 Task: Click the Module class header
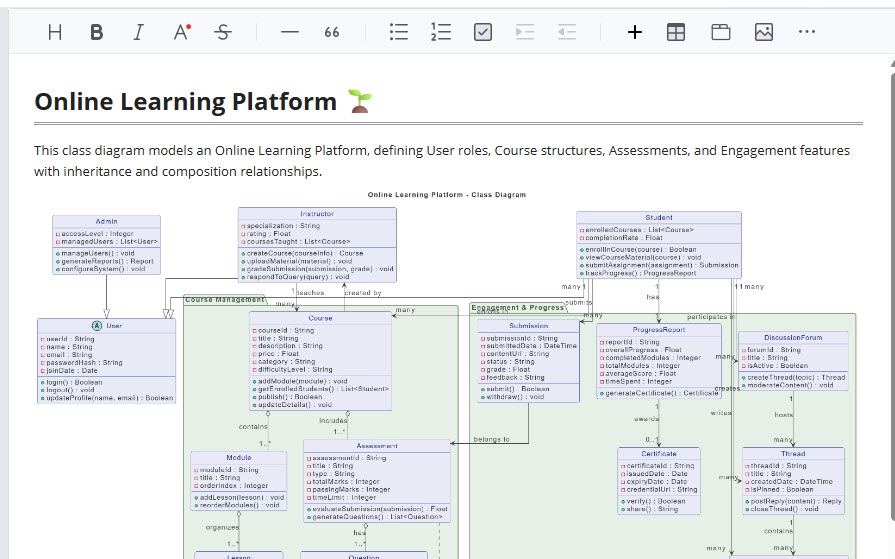click(x=239, y=457)
